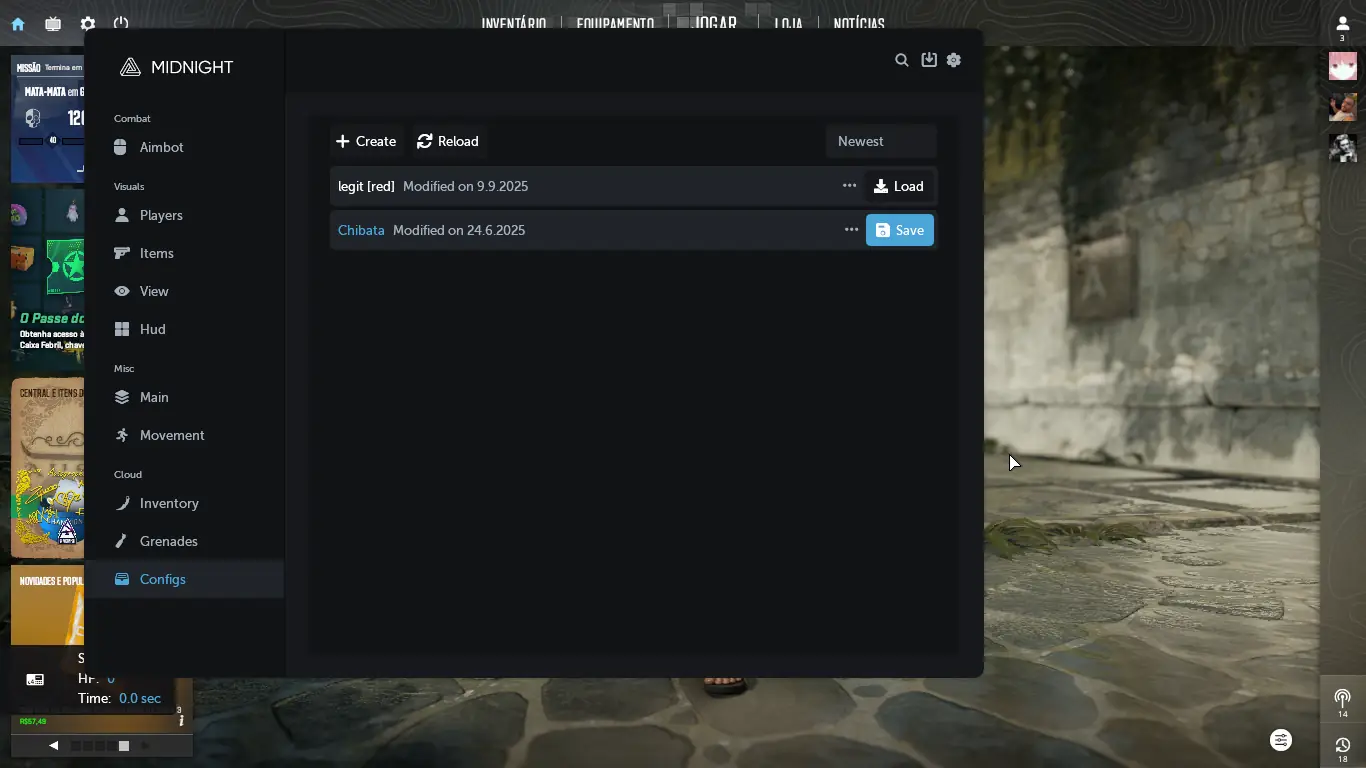Click the history clock icon at bottom right
This screenshot has width=1366, height=768.
pyautogui.click(x=1342, y=745)
